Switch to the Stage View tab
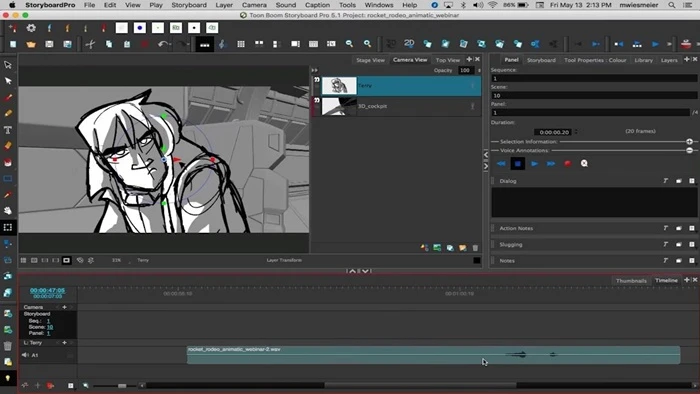 click(370, 60)
